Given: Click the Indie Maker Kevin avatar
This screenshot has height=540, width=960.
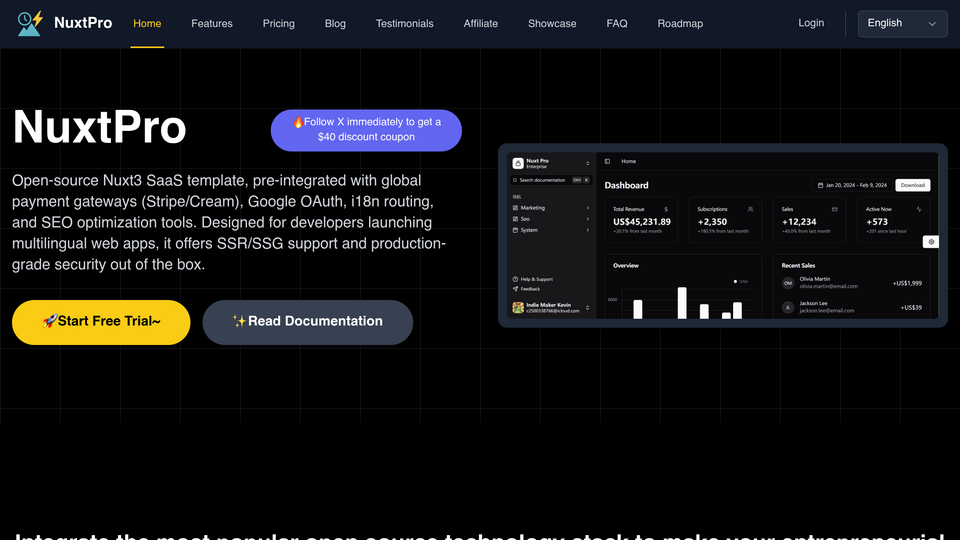Looking at the screenshot, I should click(x=518, y=307).
